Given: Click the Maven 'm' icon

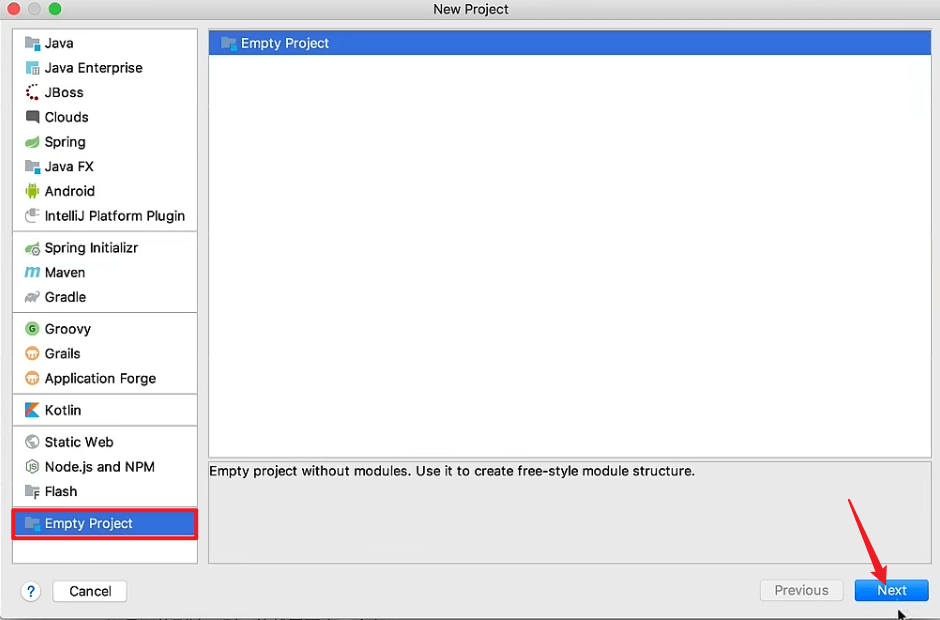Looking at the screenshot, I should 32,273.
